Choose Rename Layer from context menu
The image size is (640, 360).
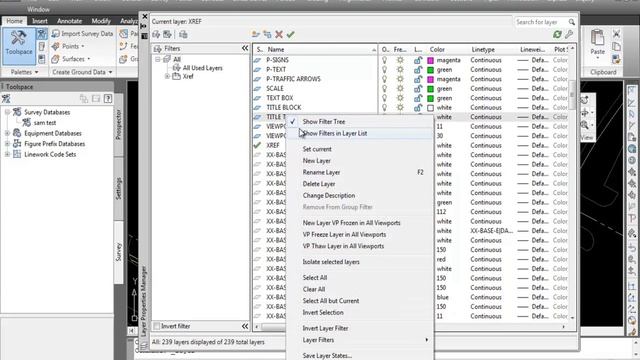360,172
